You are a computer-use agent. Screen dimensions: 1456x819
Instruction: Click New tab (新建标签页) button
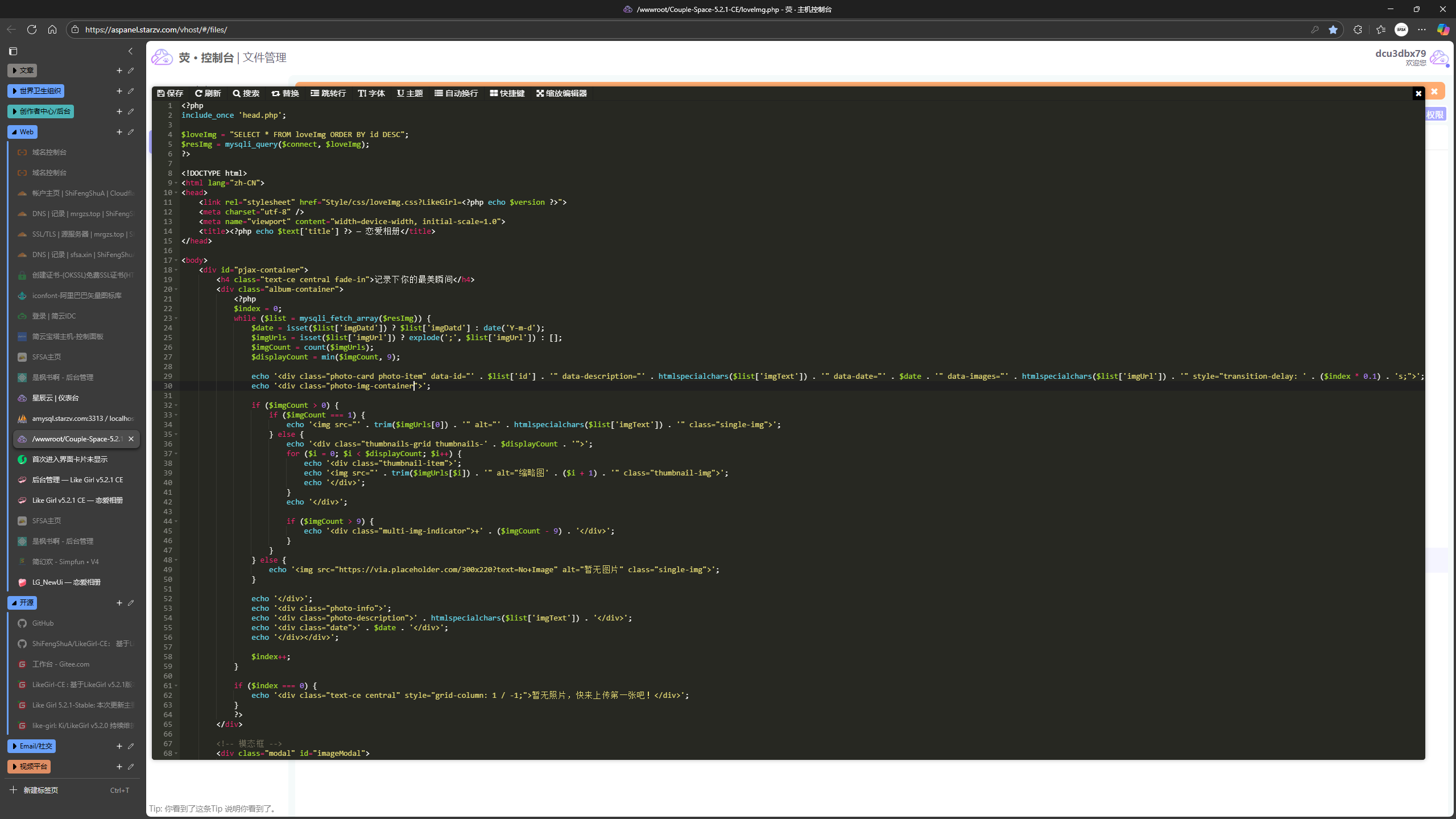[x=40, y=790]
